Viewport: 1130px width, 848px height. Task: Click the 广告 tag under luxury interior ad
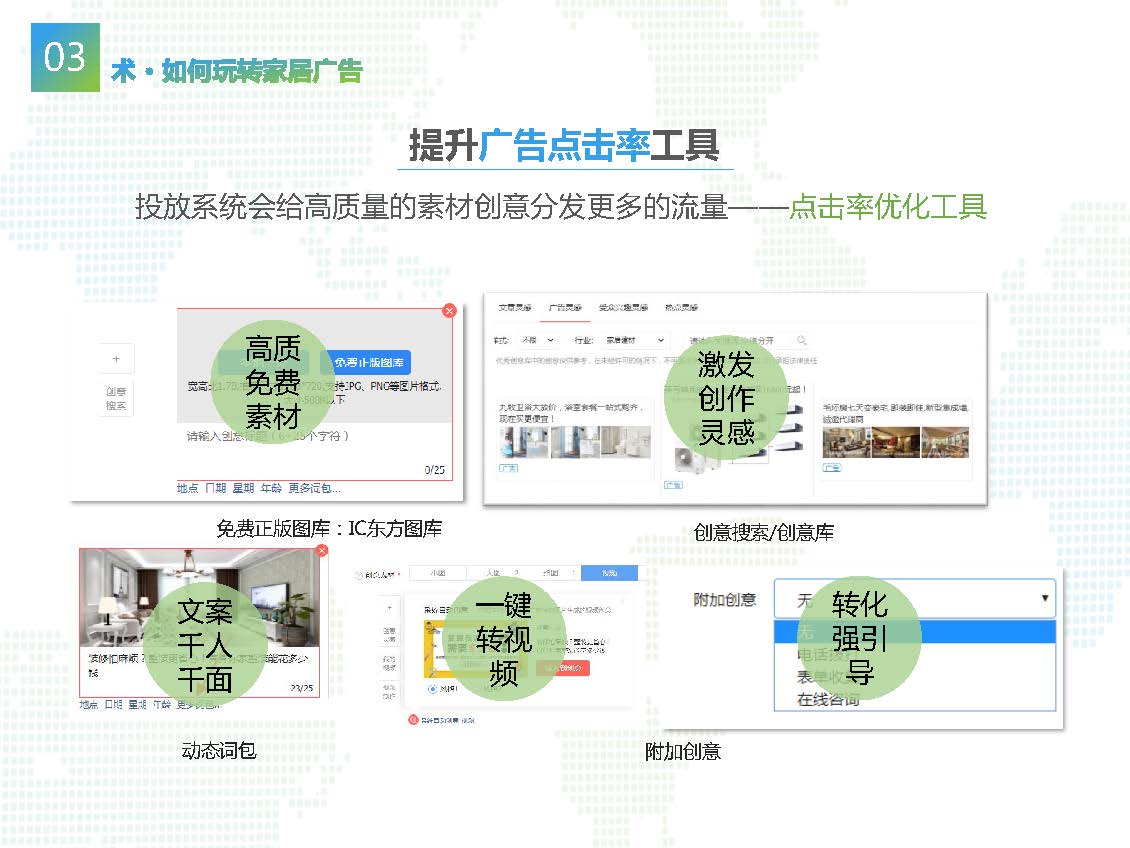click(x=832, y=468)
